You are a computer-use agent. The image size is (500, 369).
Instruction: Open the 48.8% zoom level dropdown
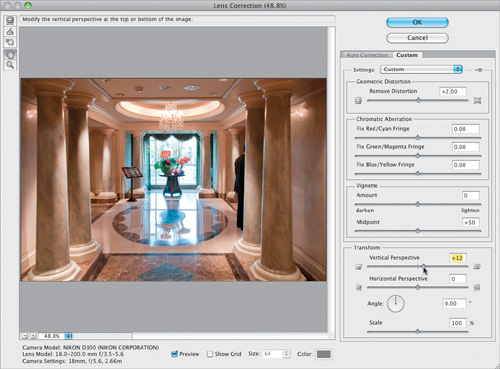point(68,336)
